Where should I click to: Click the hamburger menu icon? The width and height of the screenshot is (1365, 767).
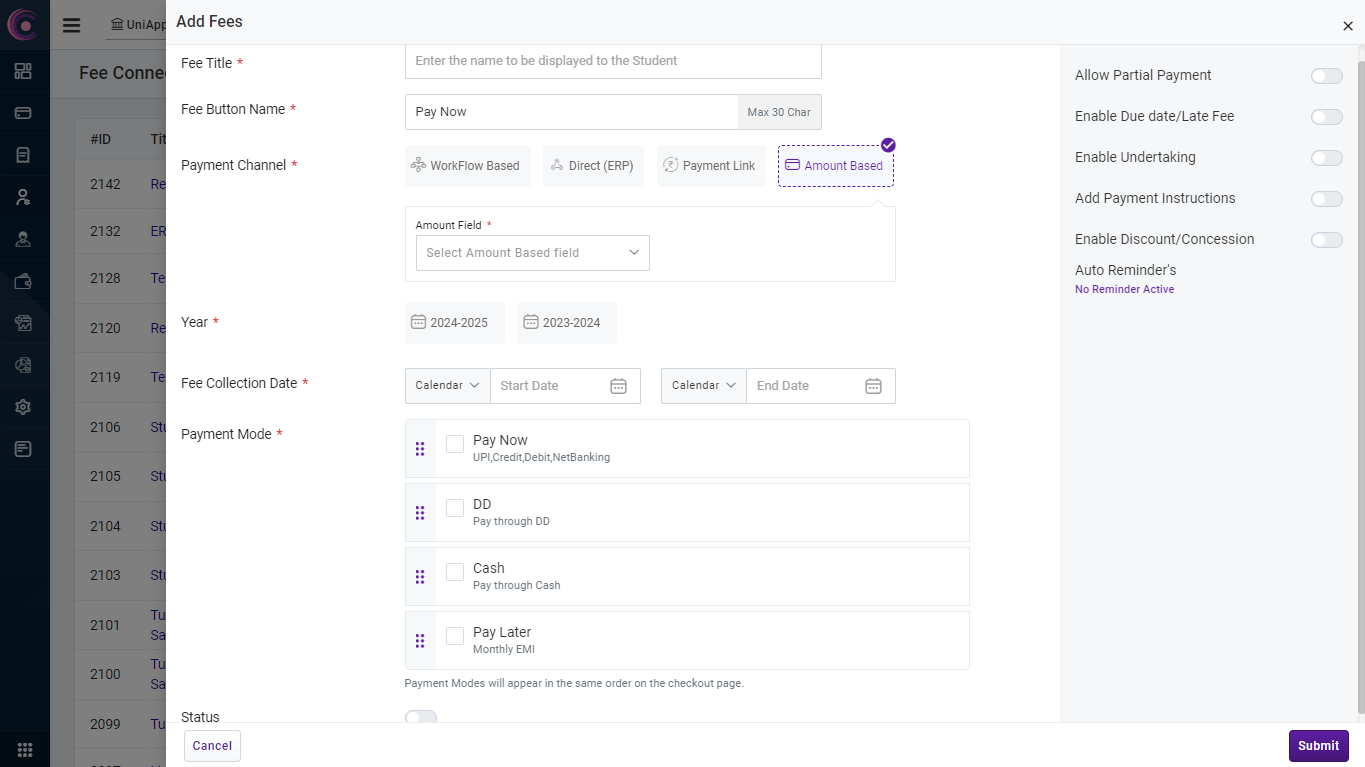pyautogui.click(x=71, y=25)
